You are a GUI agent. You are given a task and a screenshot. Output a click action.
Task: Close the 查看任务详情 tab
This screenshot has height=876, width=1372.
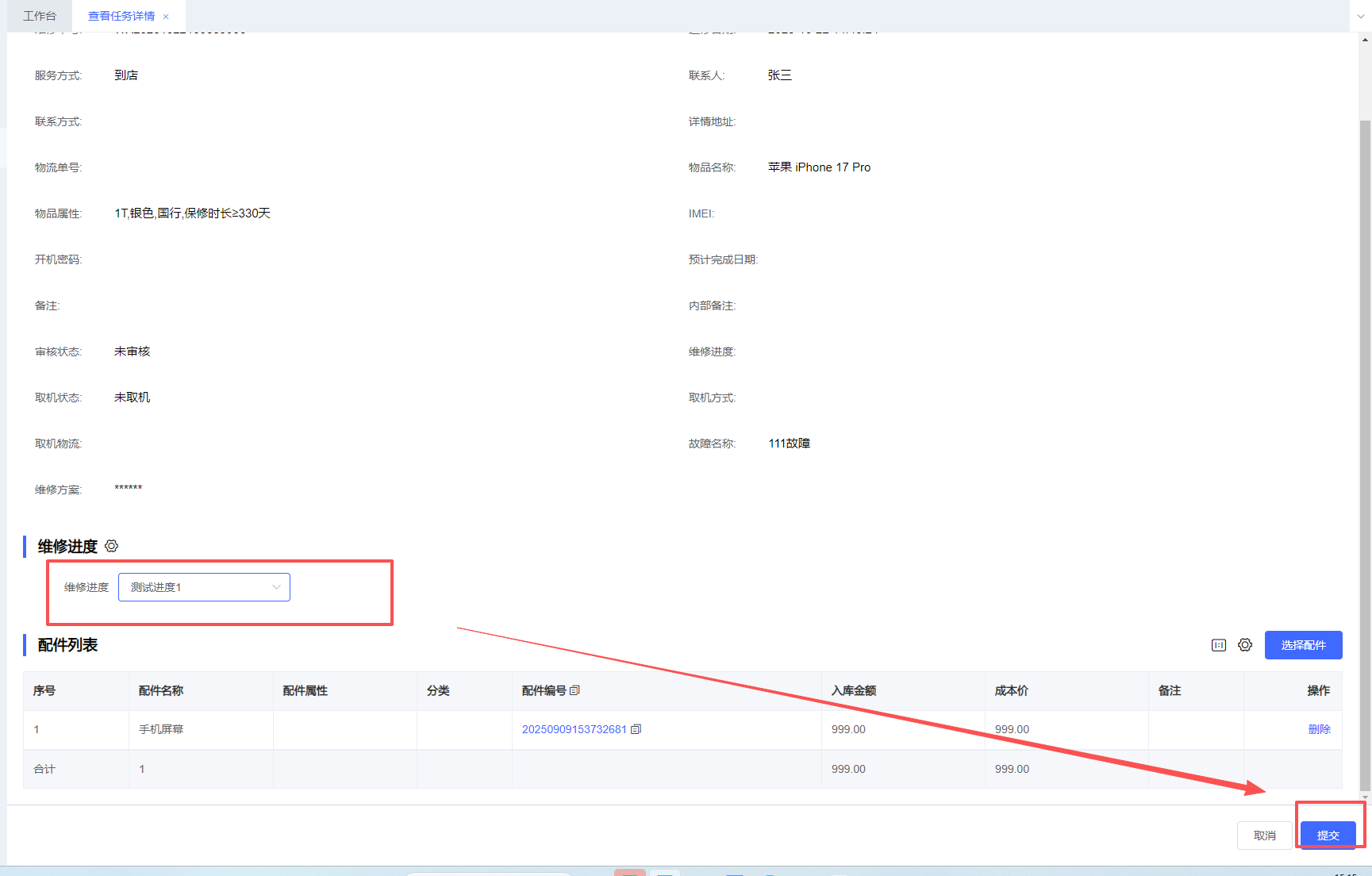pyautogui.click(x=166, y=17)
